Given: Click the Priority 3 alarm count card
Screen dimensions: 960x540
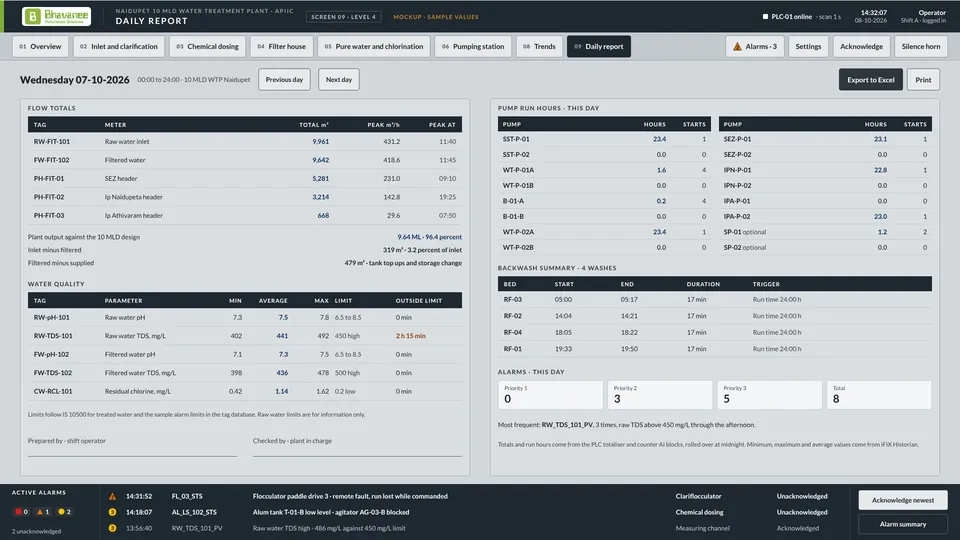Looking at the screenshot, I should [x=770, y=395].
